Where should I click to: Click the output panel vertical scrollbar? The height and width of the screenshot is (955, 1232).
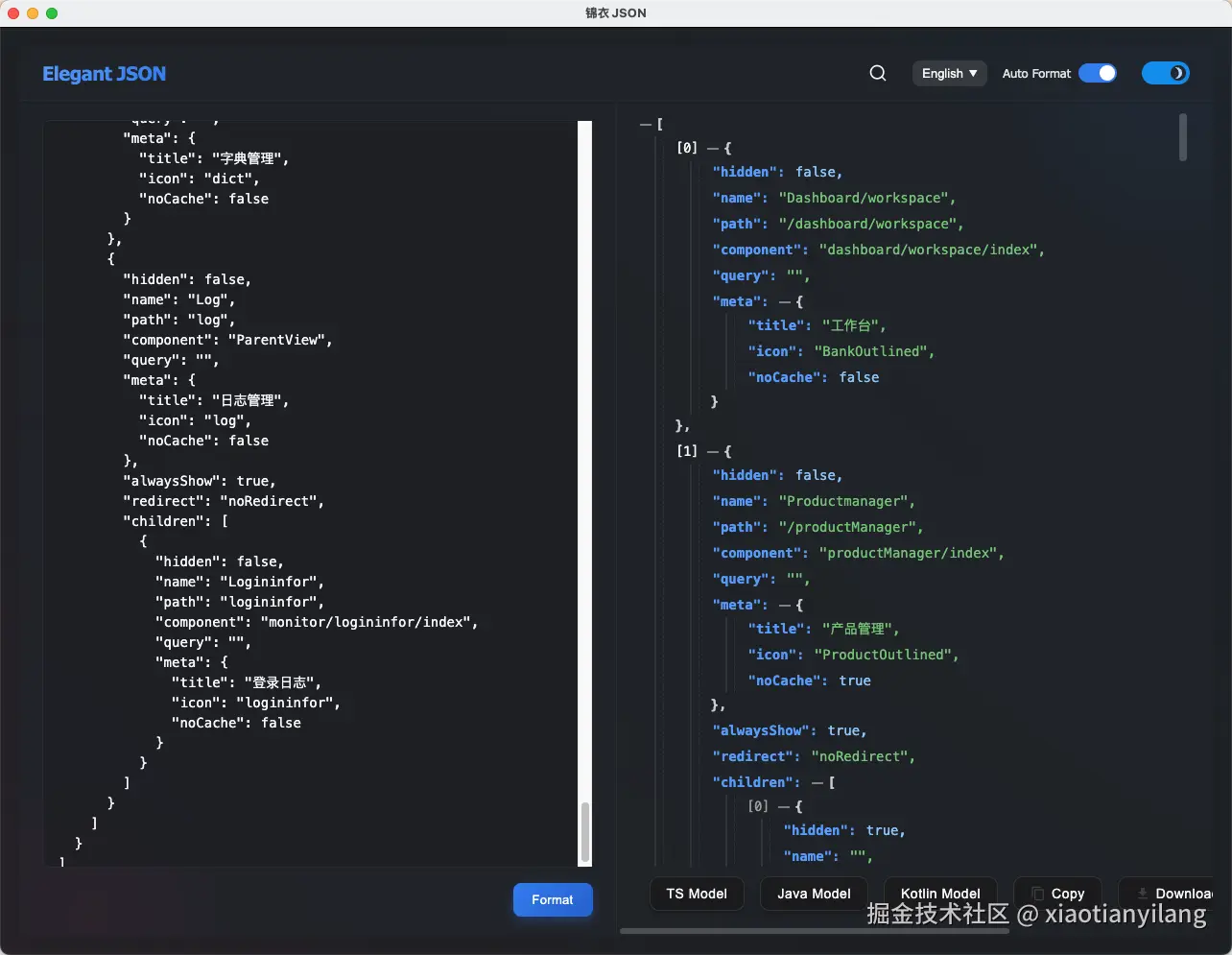(x=1183, y=137)
